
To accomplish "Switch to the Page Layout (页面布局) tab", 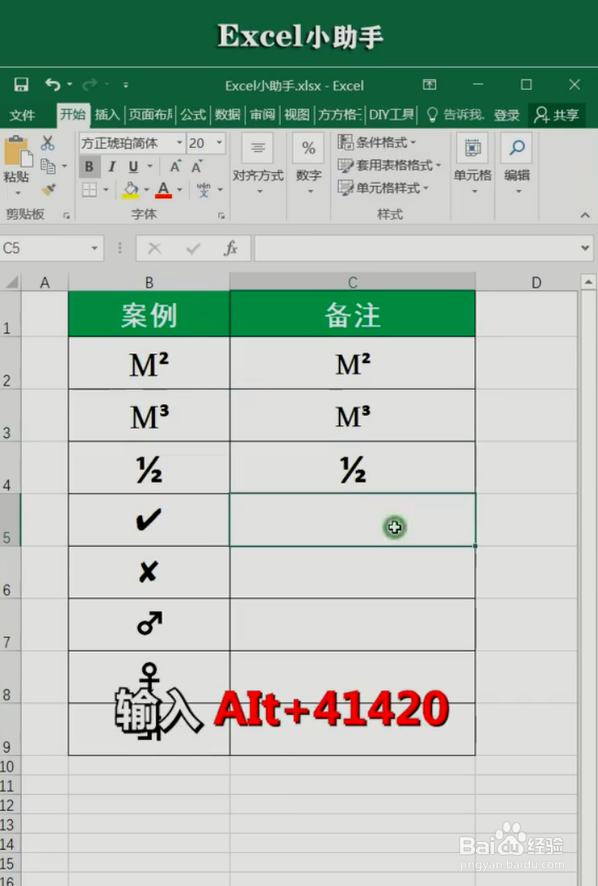I will click(x=150, y=115).
